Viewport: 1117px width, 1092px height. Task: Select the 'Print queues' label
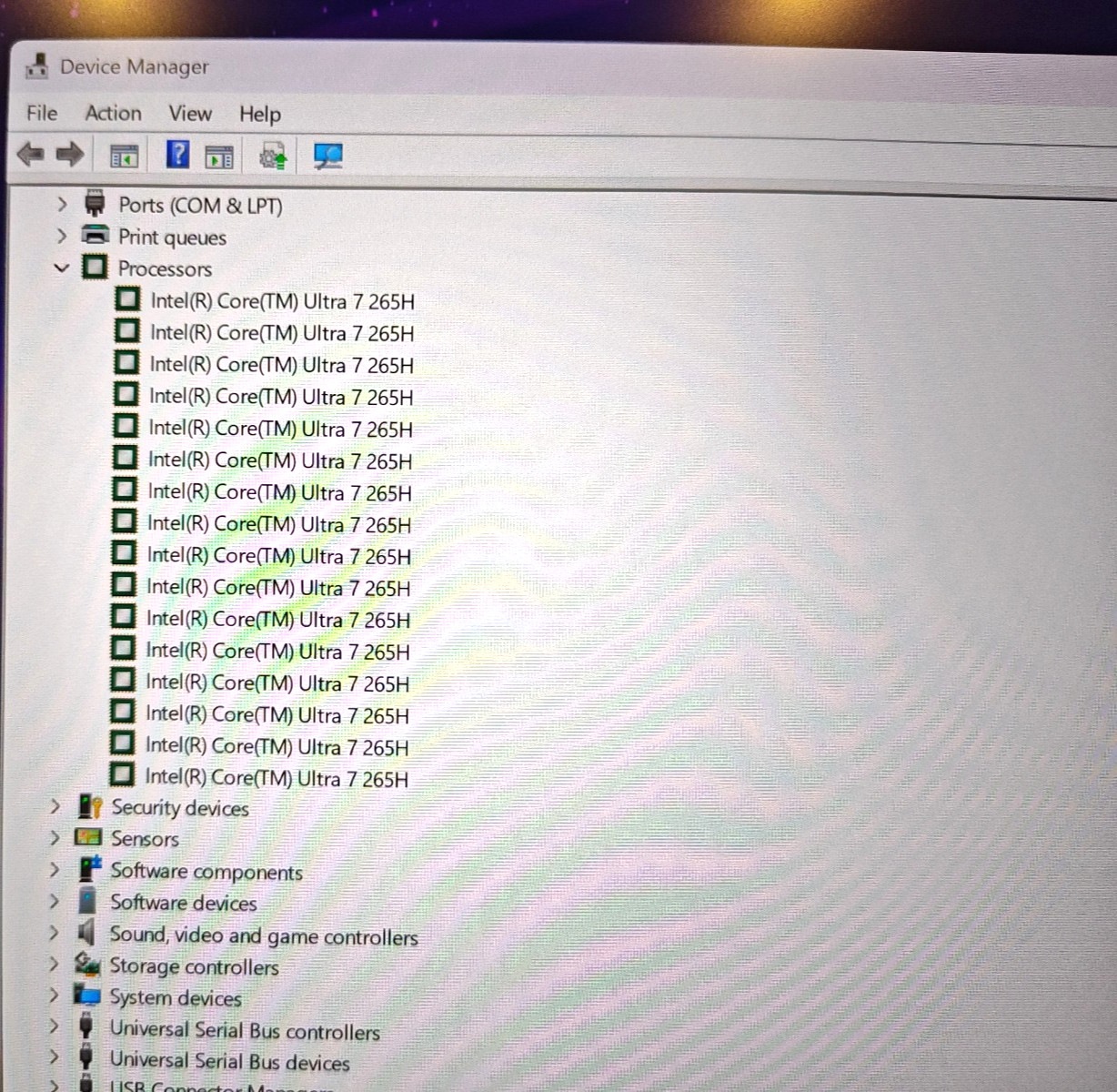pyautogui.click(x=172, y=238)
